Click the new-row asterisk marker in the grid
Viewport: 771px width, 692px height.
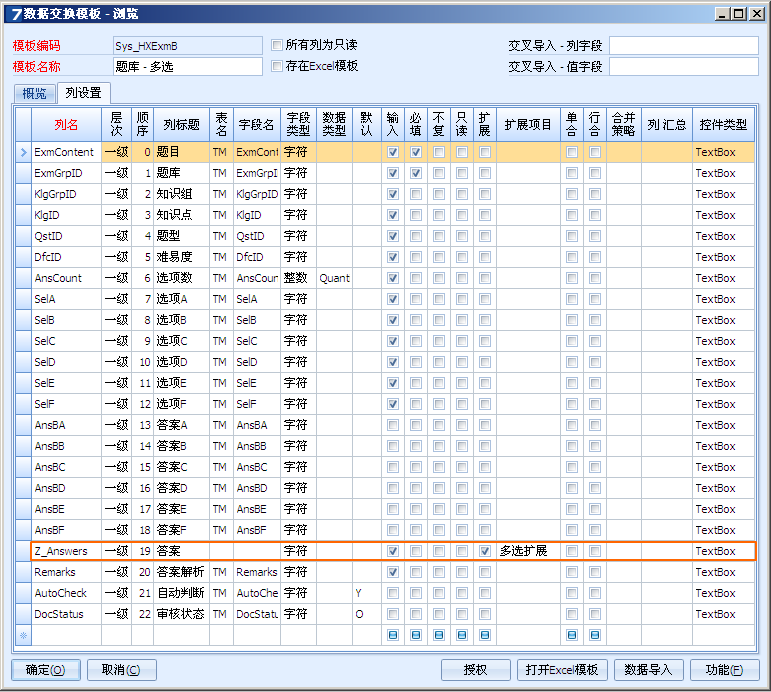coord(23,635)
